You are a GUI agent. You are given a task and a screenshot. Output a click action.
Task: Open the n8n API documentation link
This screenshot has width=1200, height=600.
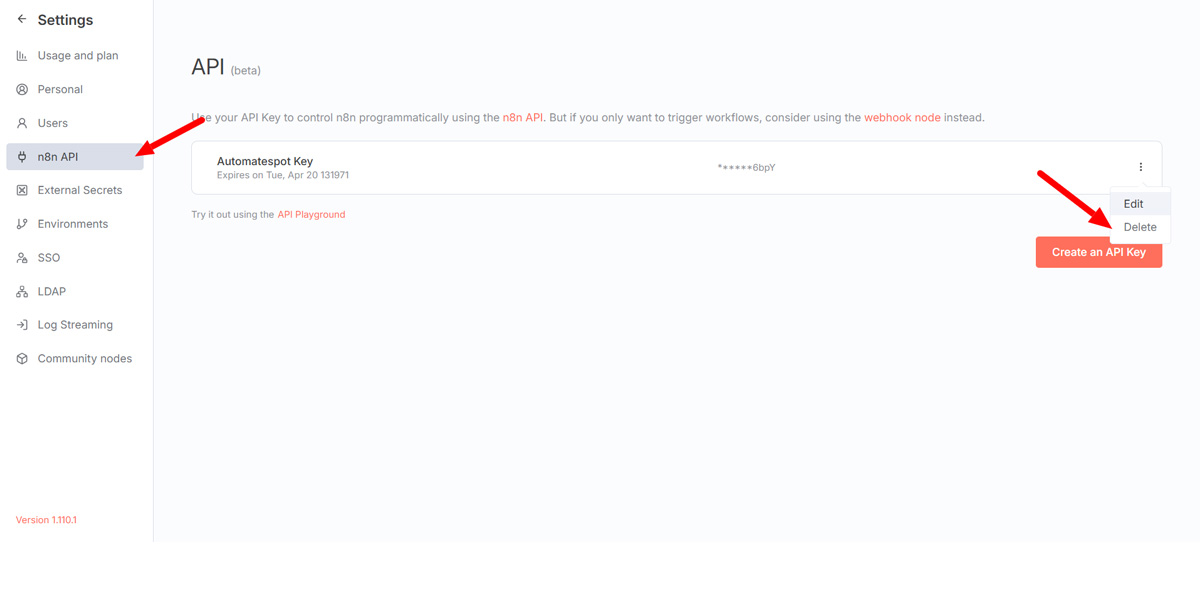pos(522,118)
